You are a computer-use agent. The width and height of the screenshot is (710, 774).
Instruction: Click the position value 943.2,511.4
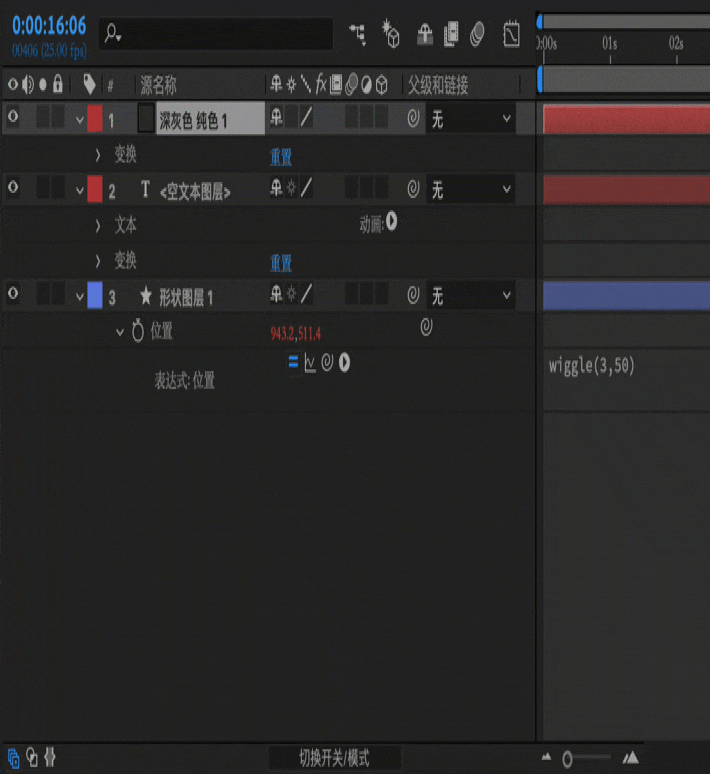295,334
